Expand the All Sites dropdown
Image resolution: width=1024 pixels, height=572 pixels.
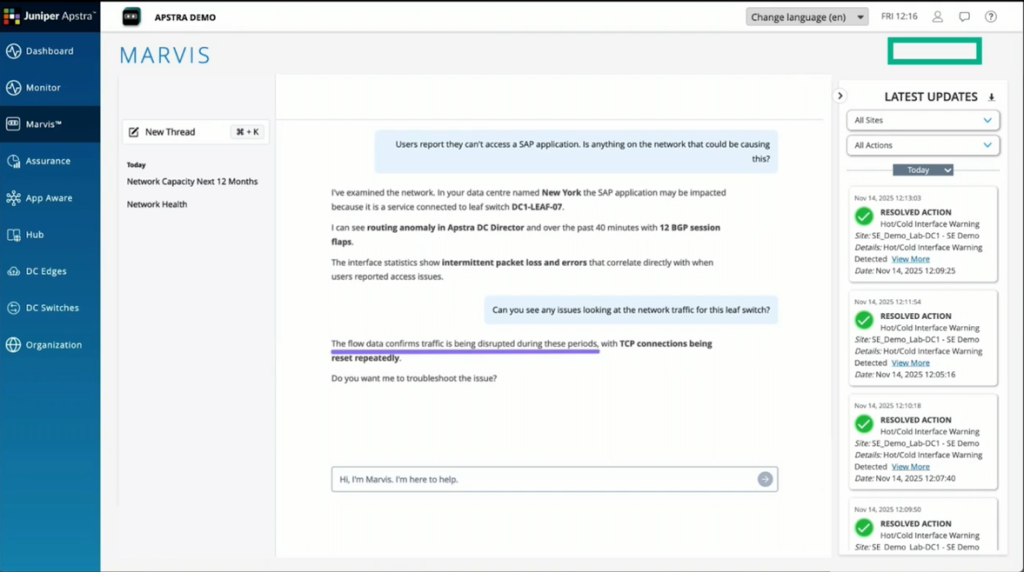coord(922,120)
